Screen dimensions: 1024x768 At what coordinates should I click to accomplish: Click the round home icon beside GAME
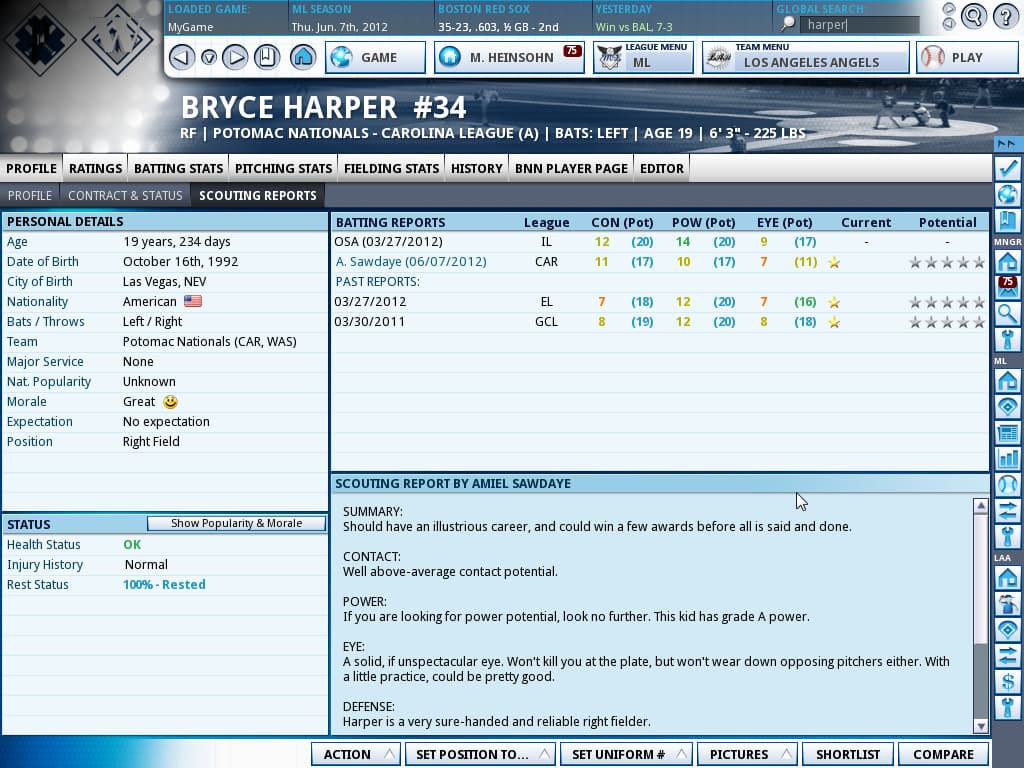click(x=303, y=57)
